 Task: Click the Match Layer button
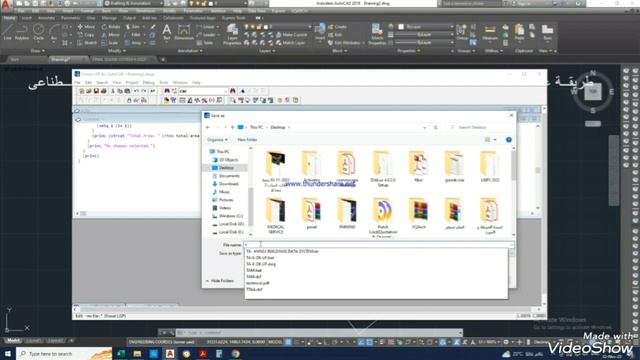tap(291, 42)
